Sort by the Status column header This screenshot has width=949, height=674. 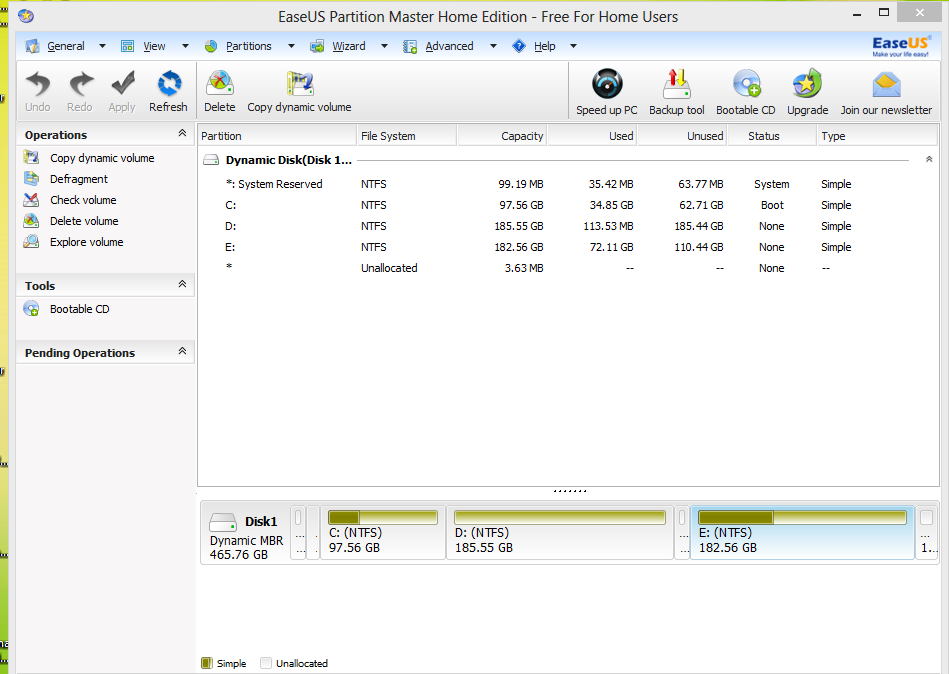pos(772,136)
